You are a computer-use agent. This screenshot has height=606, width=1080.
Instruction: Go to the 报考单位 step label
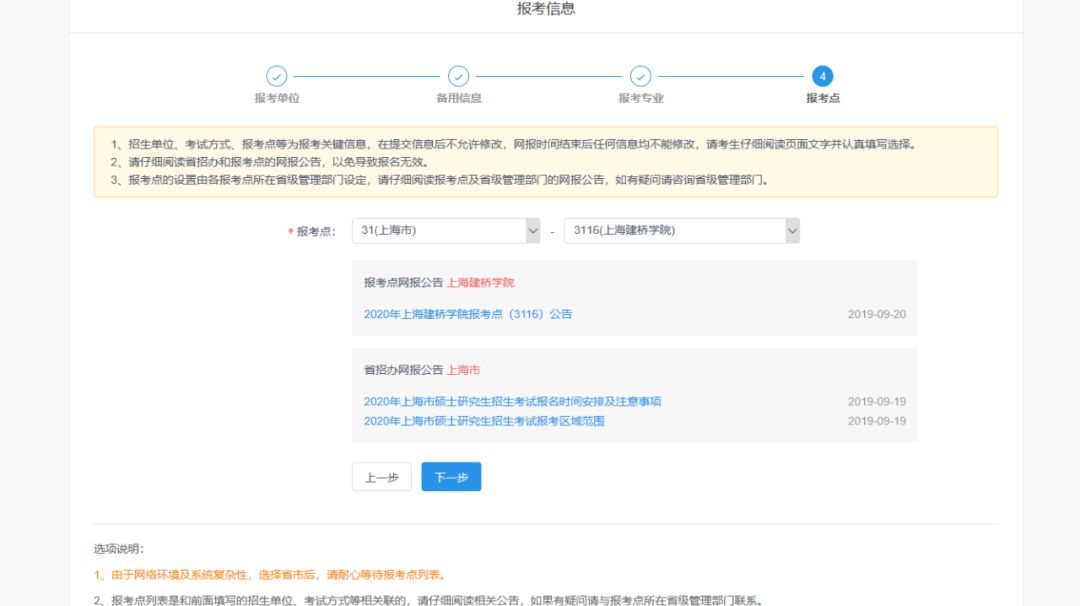277,98
